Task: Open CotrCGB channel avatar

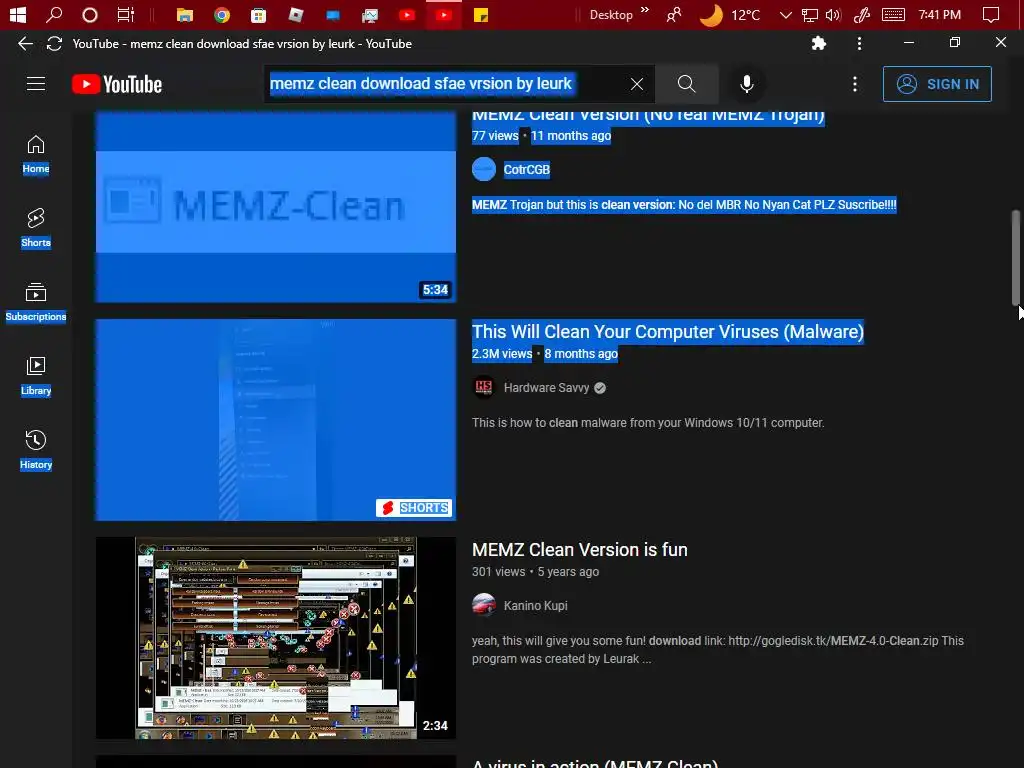Action: click(484, 170)
